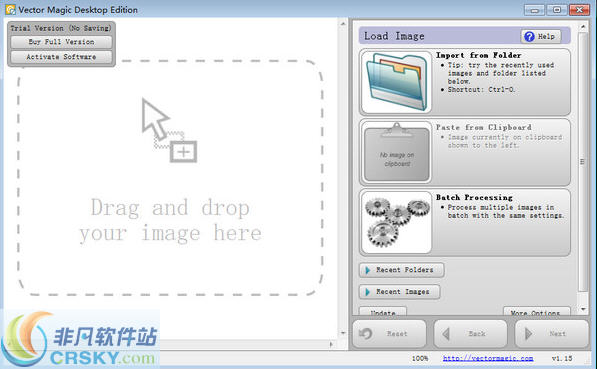Screen dimensions: 597x369
Task: Click the Back left arrow icon
Action: [x=446, y=334]
